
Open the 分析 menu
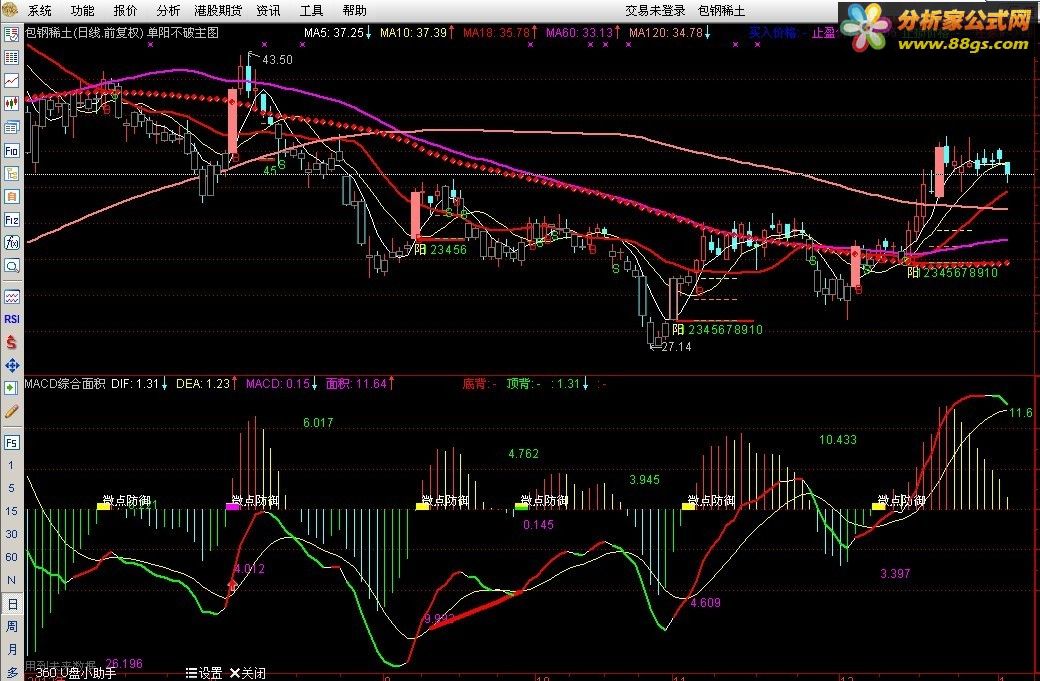click(x=168, y=11)
